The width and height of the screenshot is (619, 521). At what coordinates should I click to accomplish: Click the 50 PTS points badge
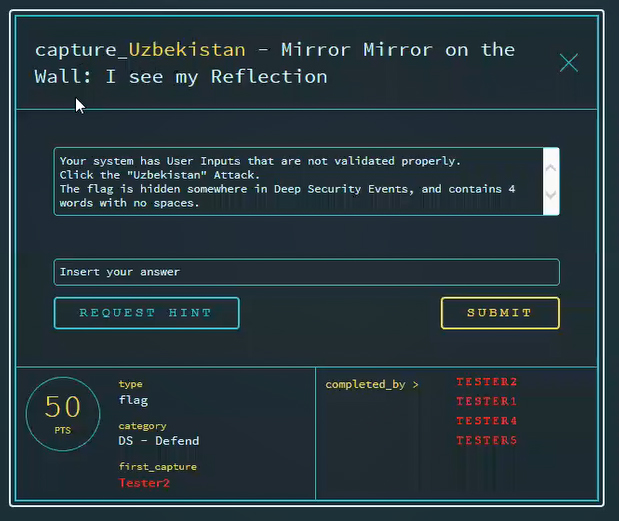[x=62, y=413]
